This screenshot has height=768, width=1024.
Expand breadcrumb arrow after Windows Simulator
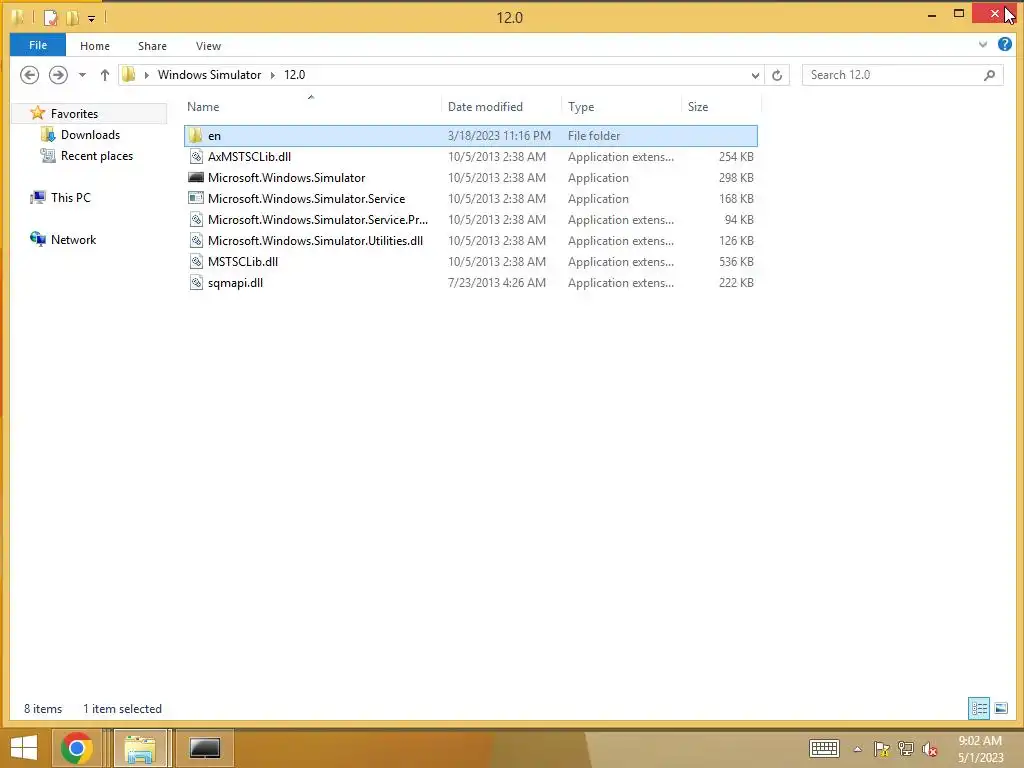tap(272, 75)
